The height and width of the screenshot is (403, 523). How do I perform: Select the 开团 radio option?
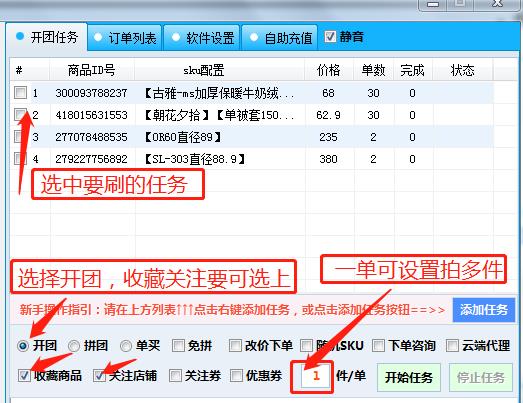(23, 346)
